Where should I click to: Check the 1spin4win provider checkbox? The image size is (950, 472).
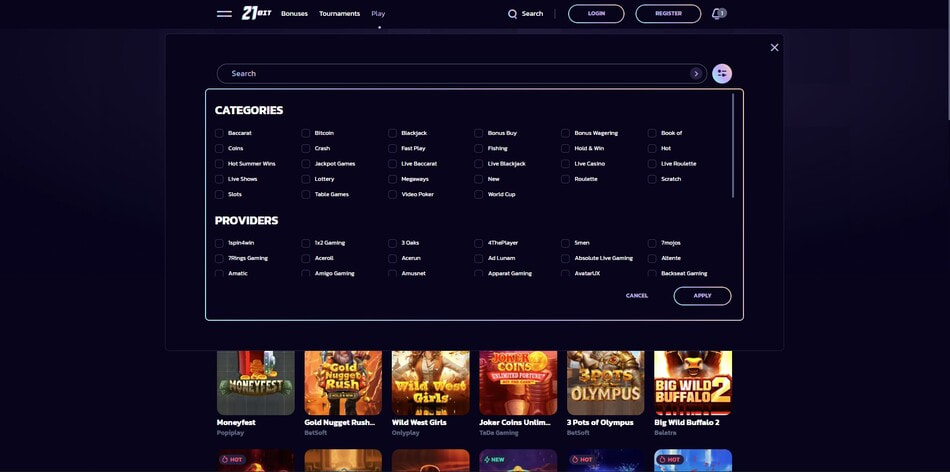(x=219, y=243)
